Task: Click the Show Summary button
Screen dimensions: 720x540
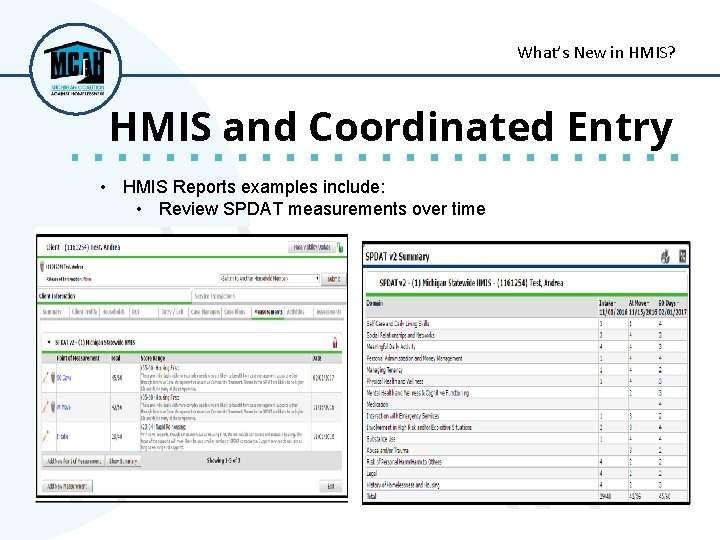Action: 123,461
